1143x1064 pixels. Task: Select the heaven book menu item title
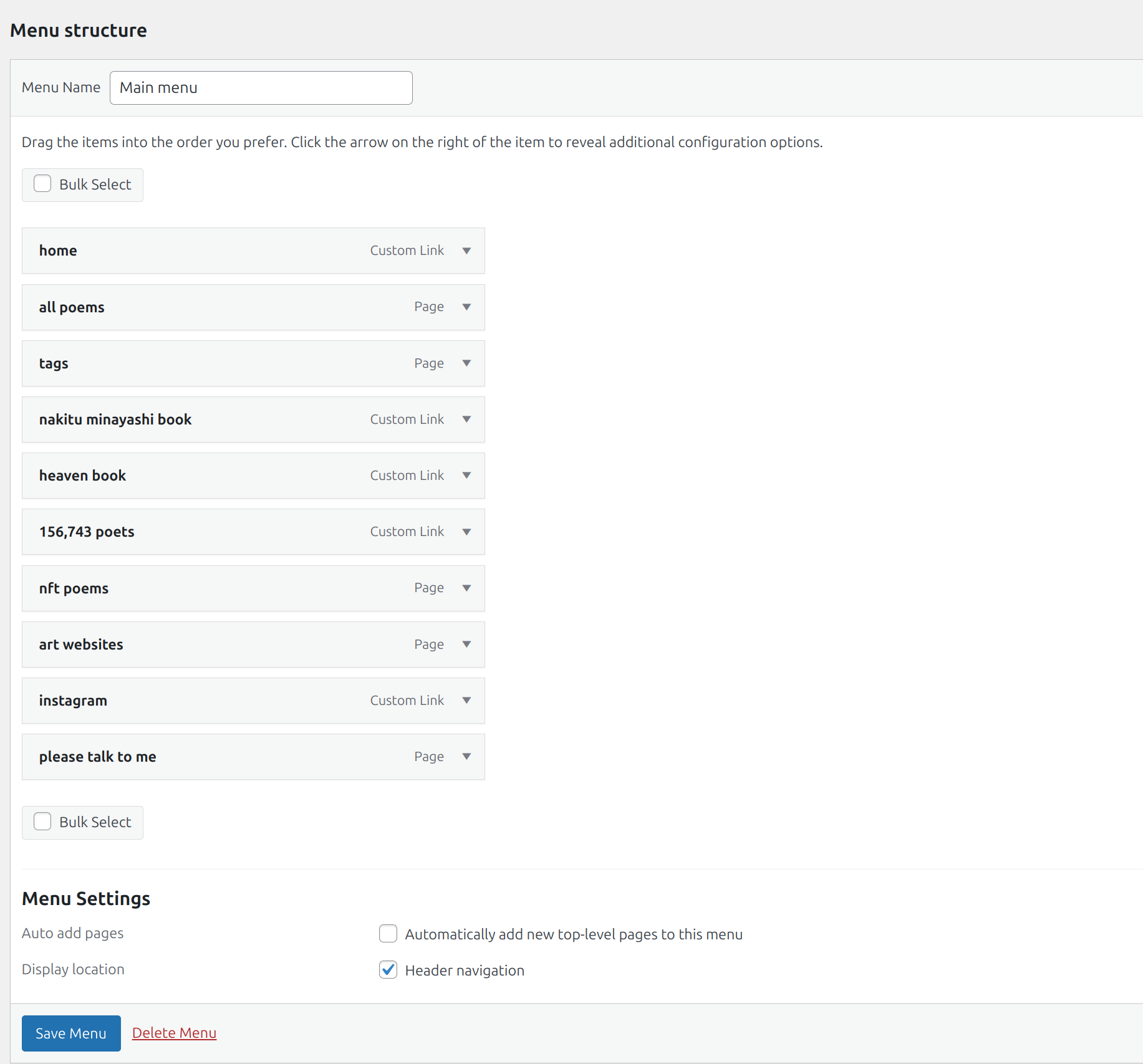82,476
